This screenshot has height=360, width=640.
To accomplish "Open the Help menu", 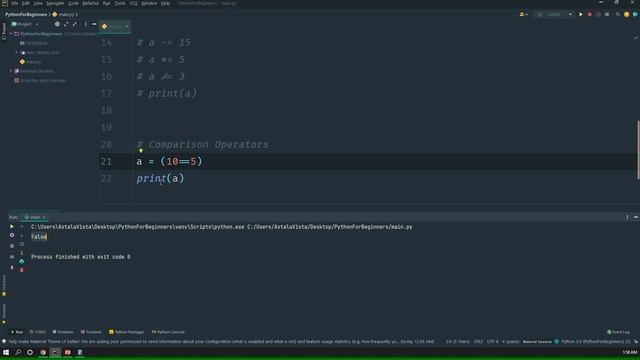I will coord(165,3).
